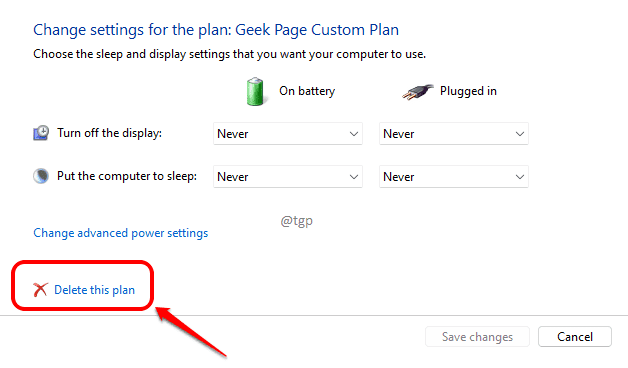Click the Cancel button
Viewport: 628px width, 368px height.
(x=575, y=337)
